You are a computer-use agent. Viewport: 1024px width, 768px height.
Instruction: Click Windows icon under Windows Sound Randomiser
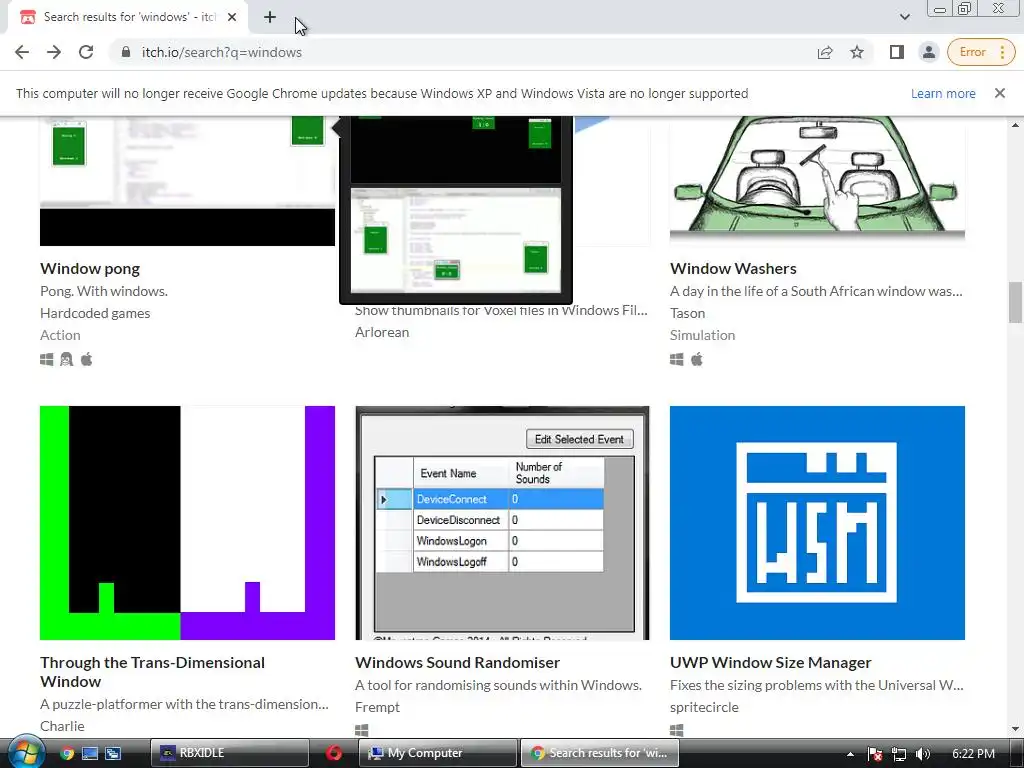362,730
